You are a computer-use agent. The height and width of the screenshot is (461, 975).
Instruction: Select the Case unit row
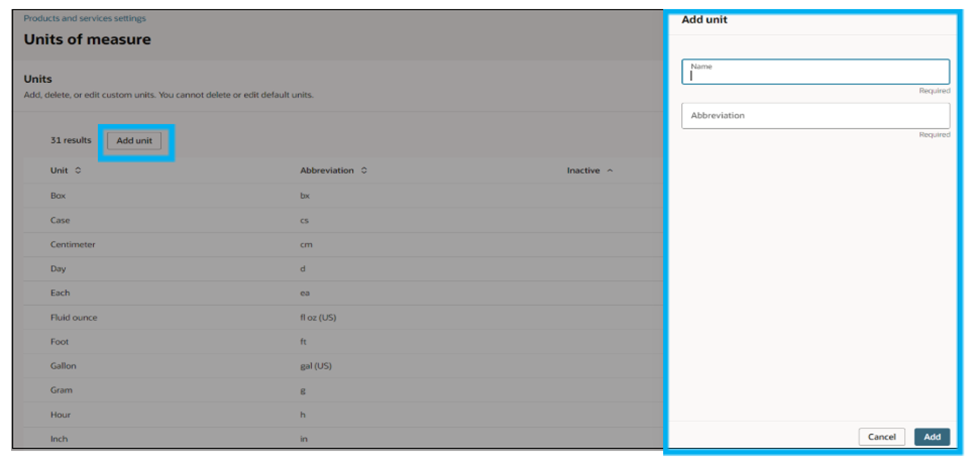[343, 220]
